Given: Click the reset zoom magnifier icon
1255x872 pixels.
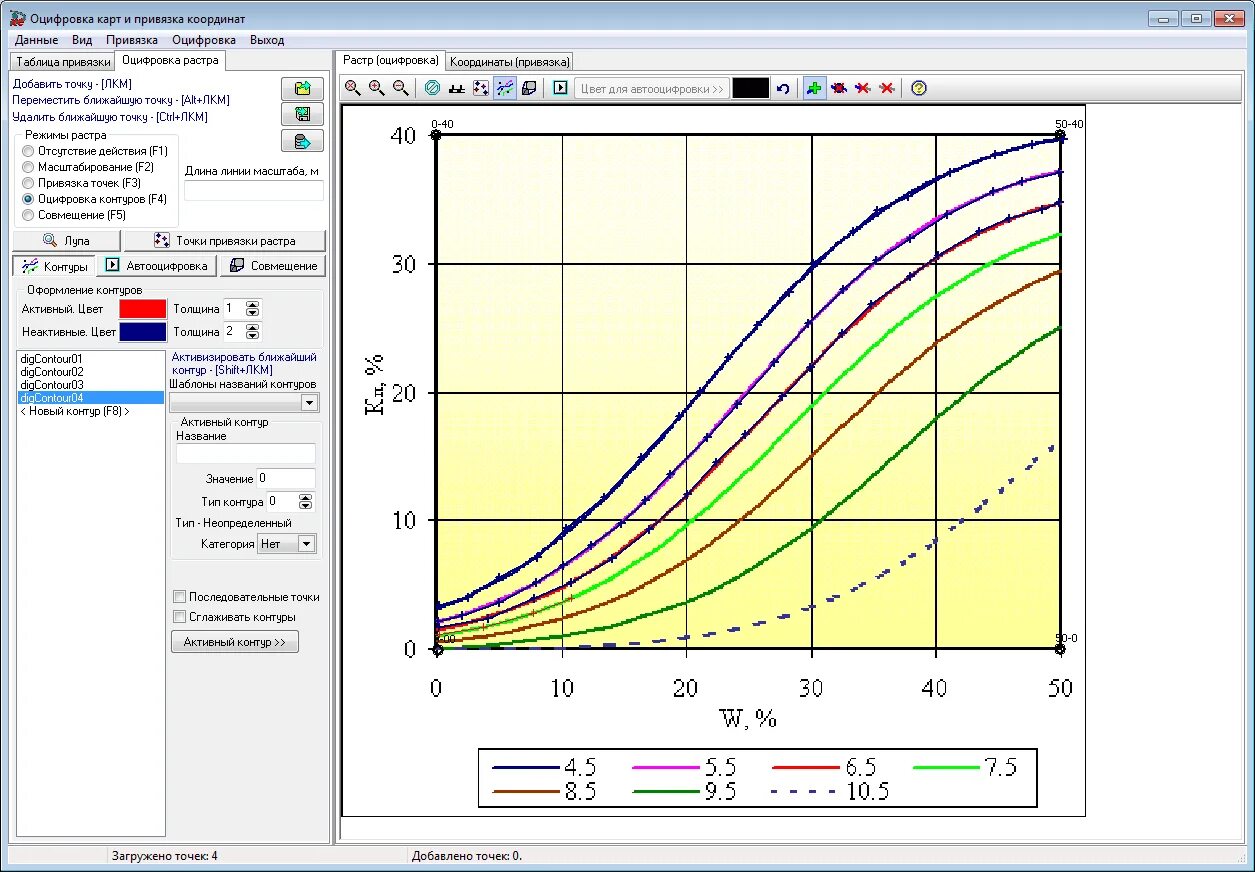Looking at the screenshot, I should click(353, 88).
